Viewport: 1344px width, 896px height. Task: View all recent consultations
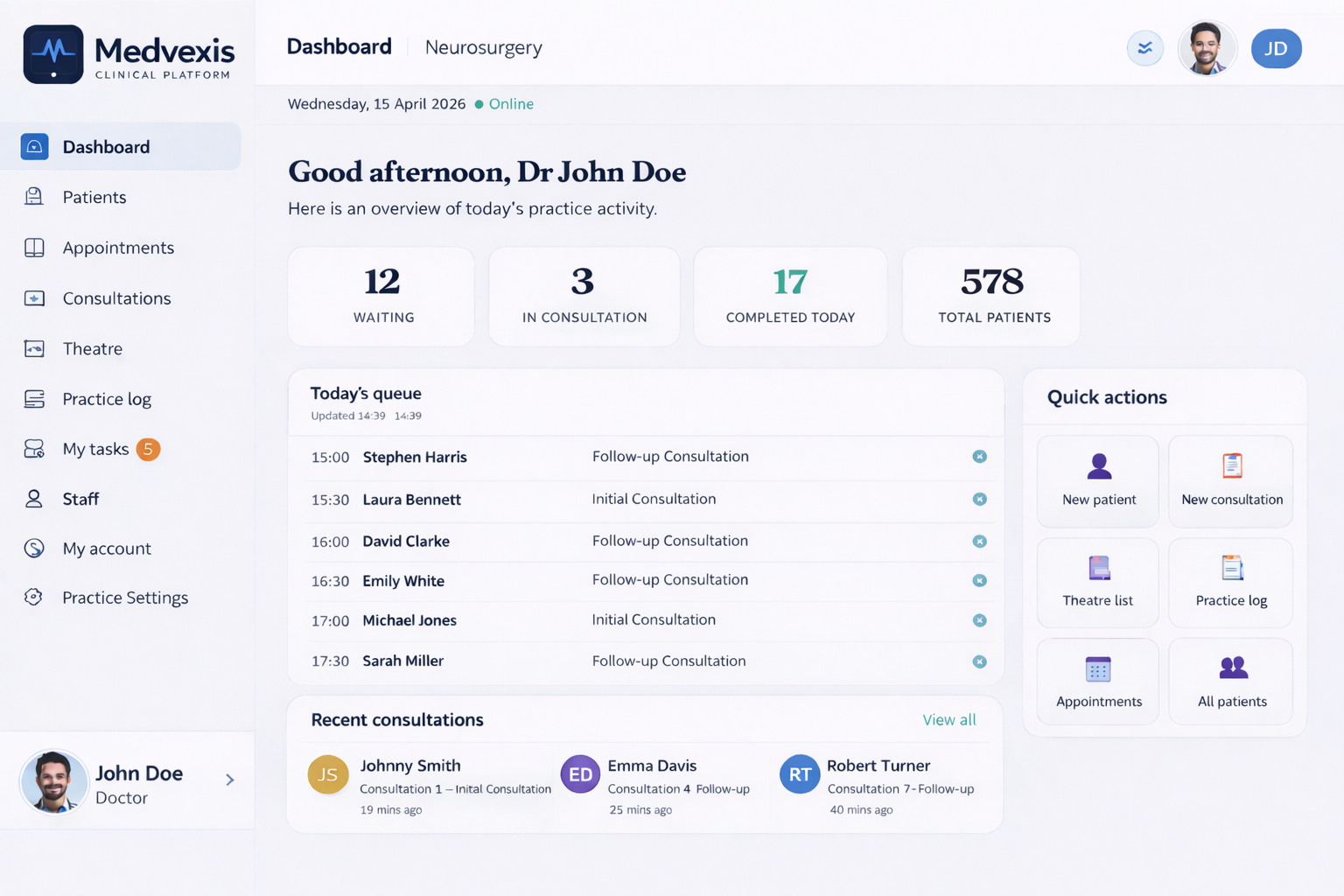[x=948, y=719]
